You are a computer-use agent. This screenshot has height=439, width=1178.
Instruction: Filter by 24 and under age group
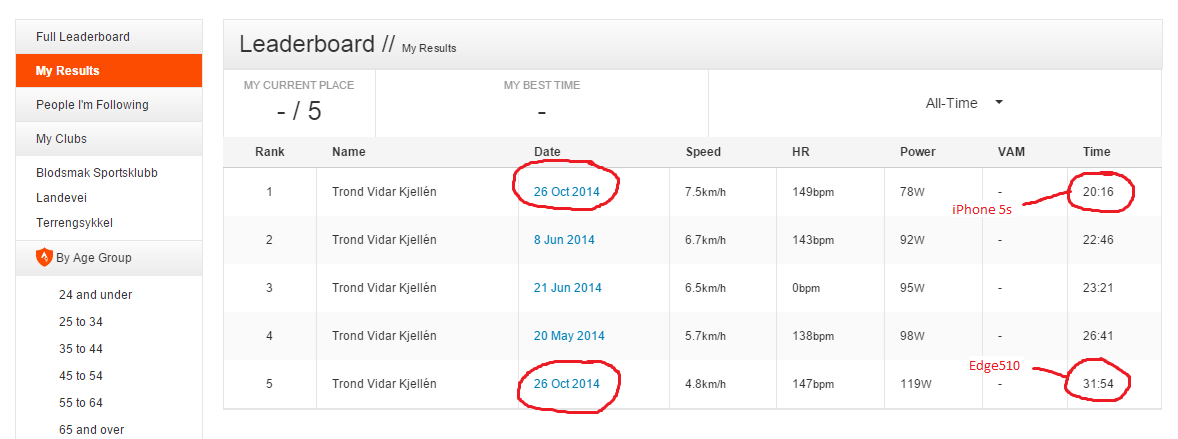pos(95,295)
